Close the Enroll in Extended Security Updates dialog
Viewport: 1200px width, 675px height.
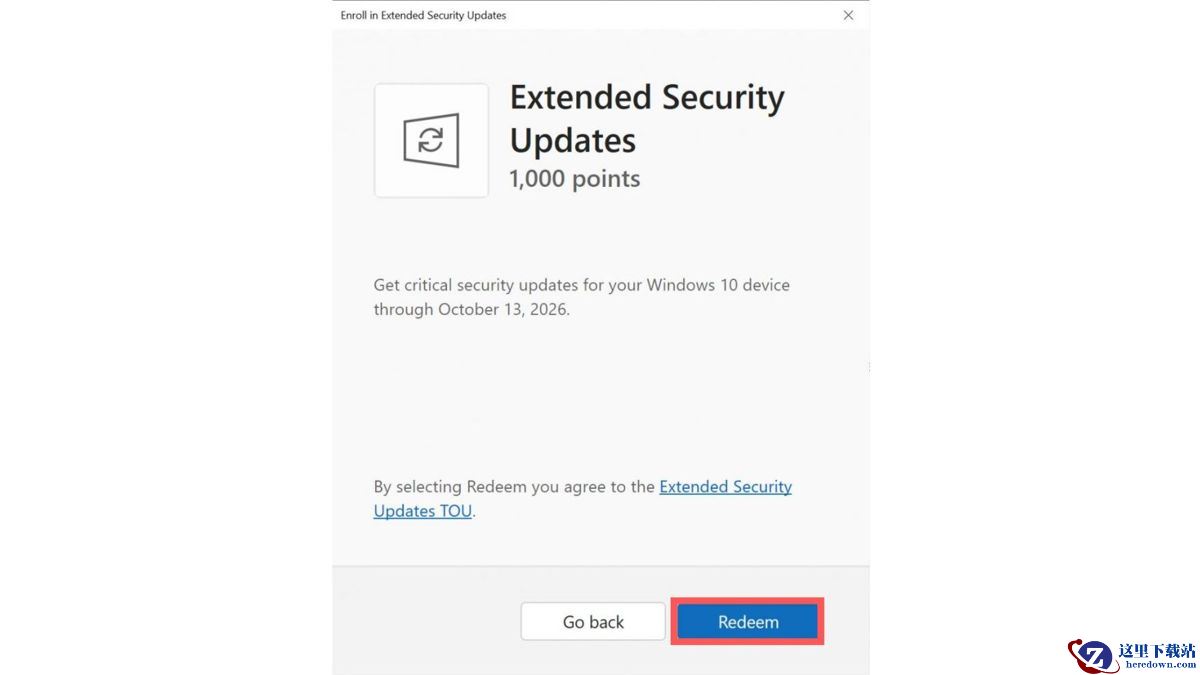click(848, 15)
